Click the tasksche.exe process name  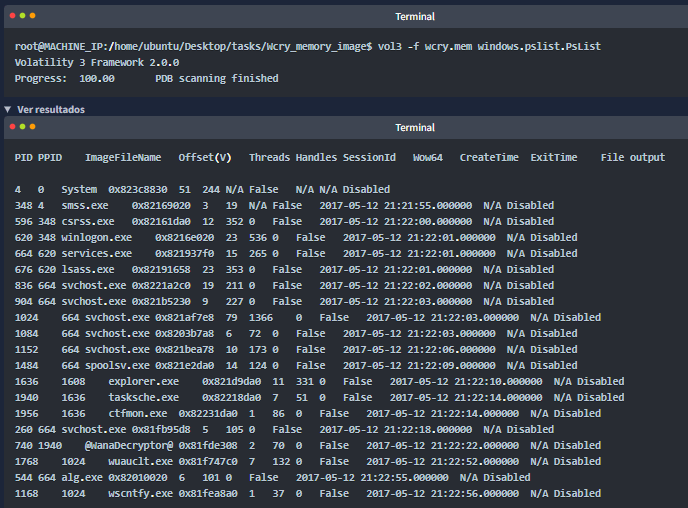click(x=143, y=398)
